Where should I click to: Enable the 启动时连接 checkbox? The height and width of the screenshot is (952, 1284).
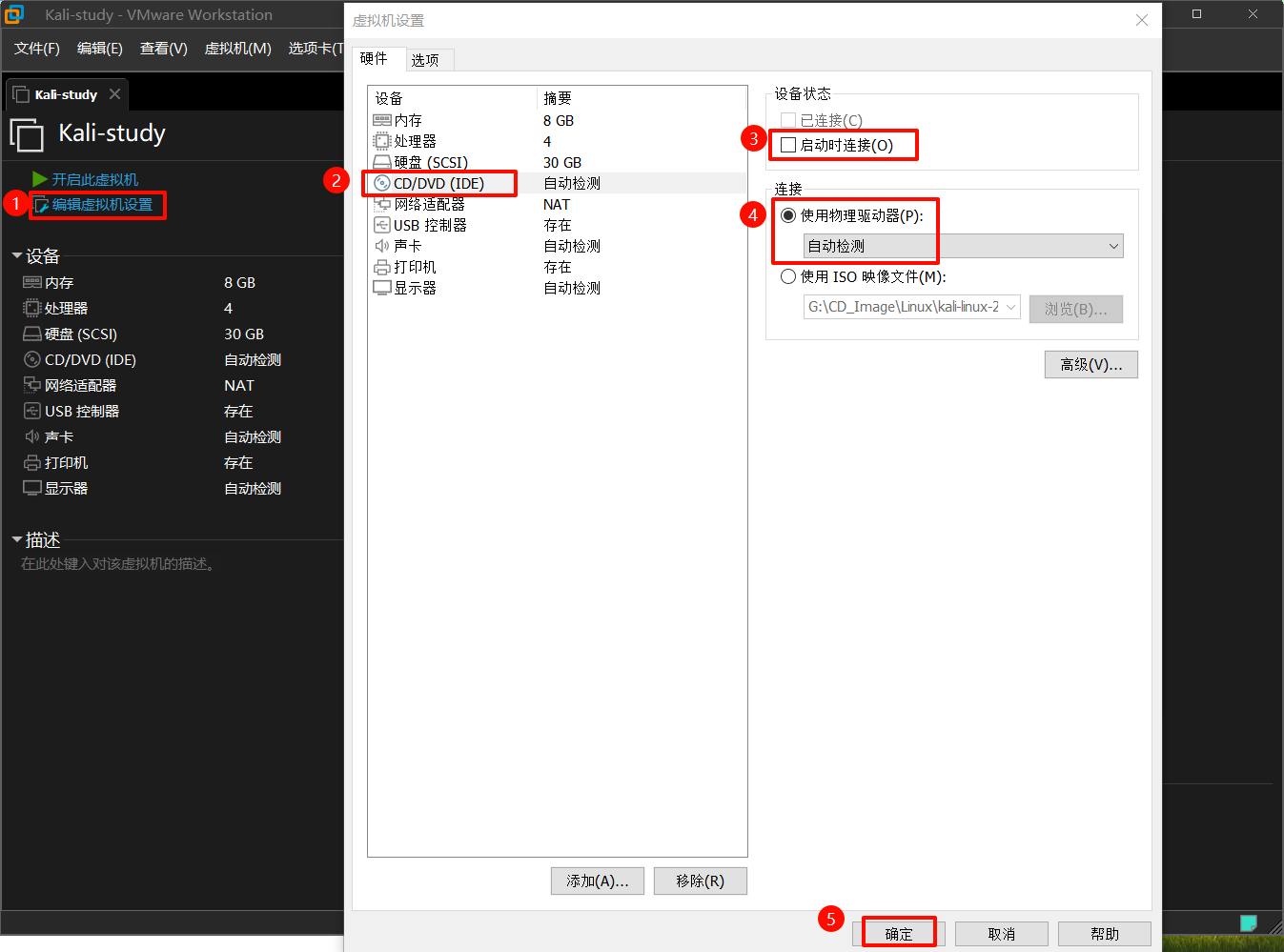[x=788, y=145]
